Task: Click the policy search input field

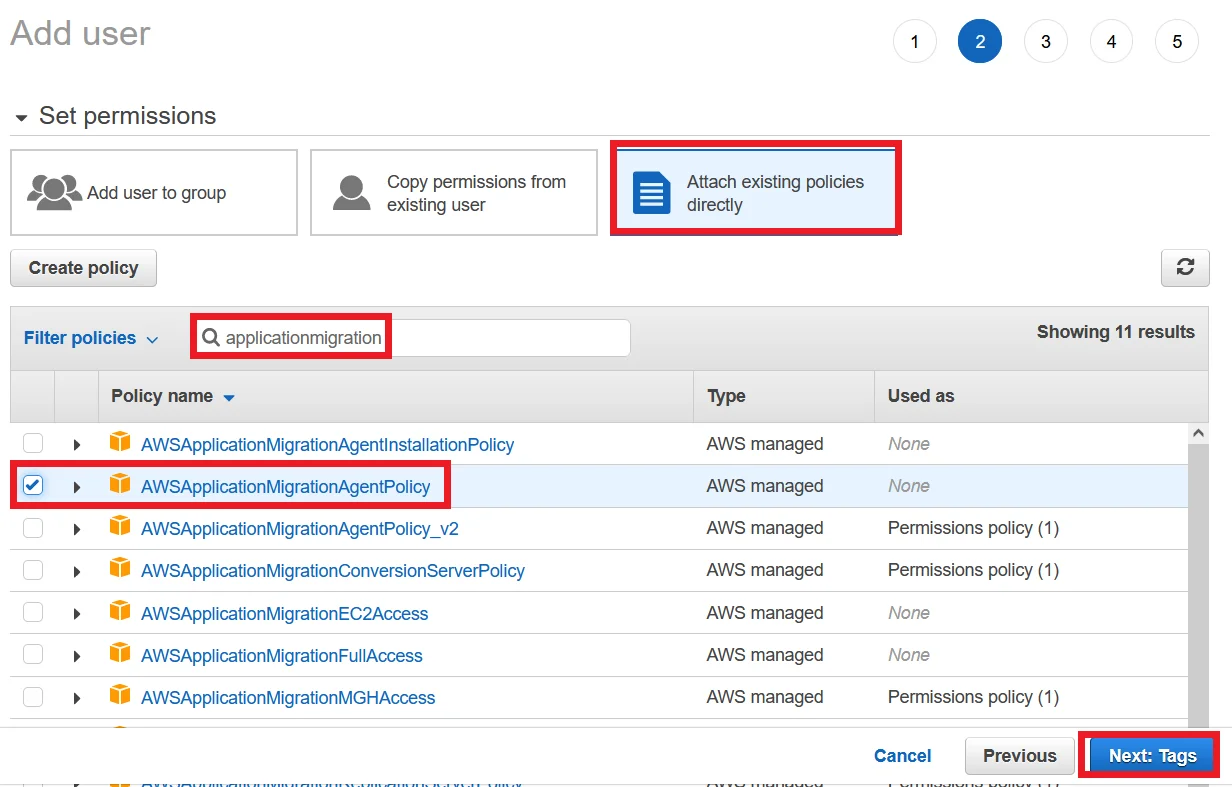Action: point(410,338)
